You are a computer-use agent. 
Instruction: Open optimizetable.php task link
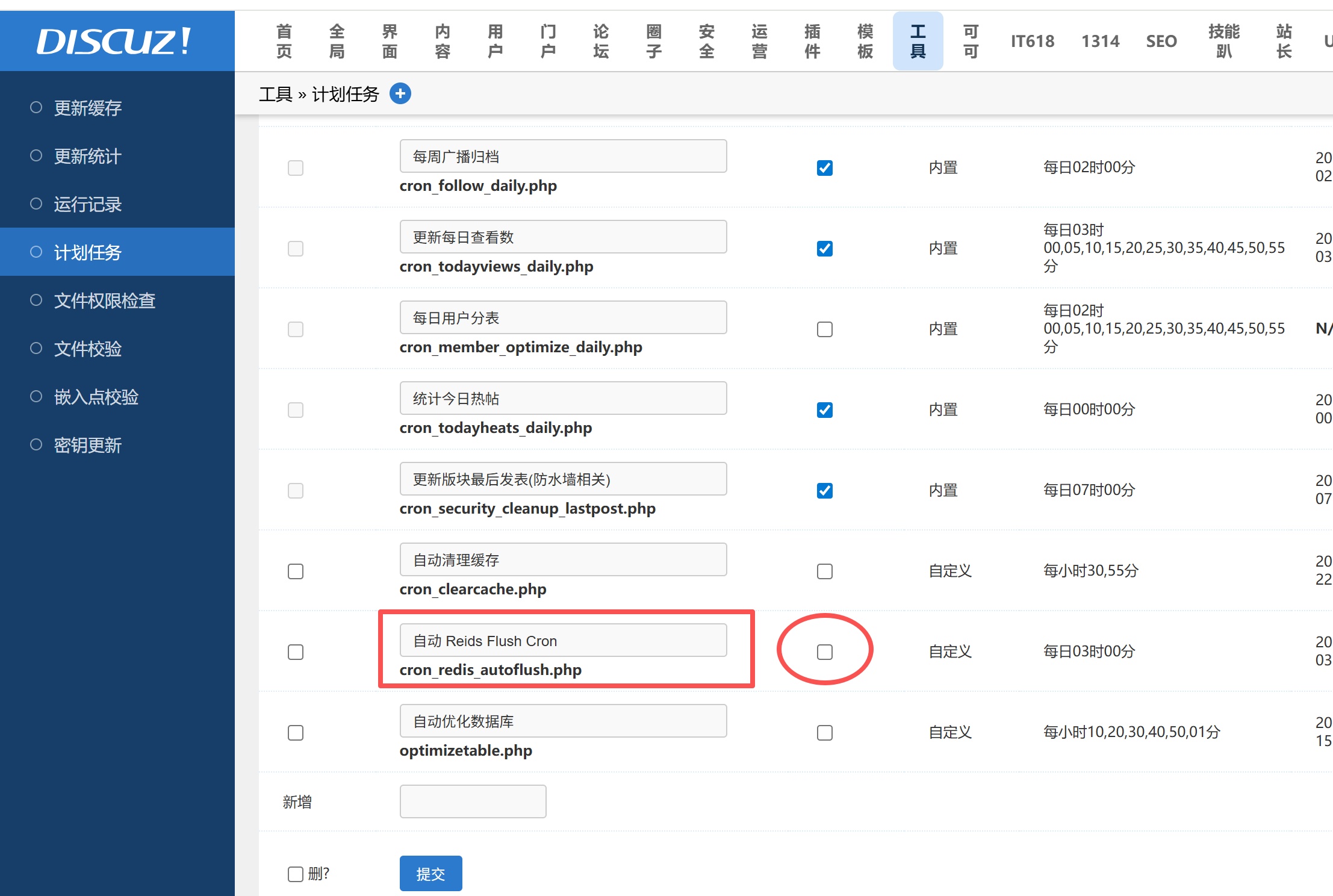465,751
